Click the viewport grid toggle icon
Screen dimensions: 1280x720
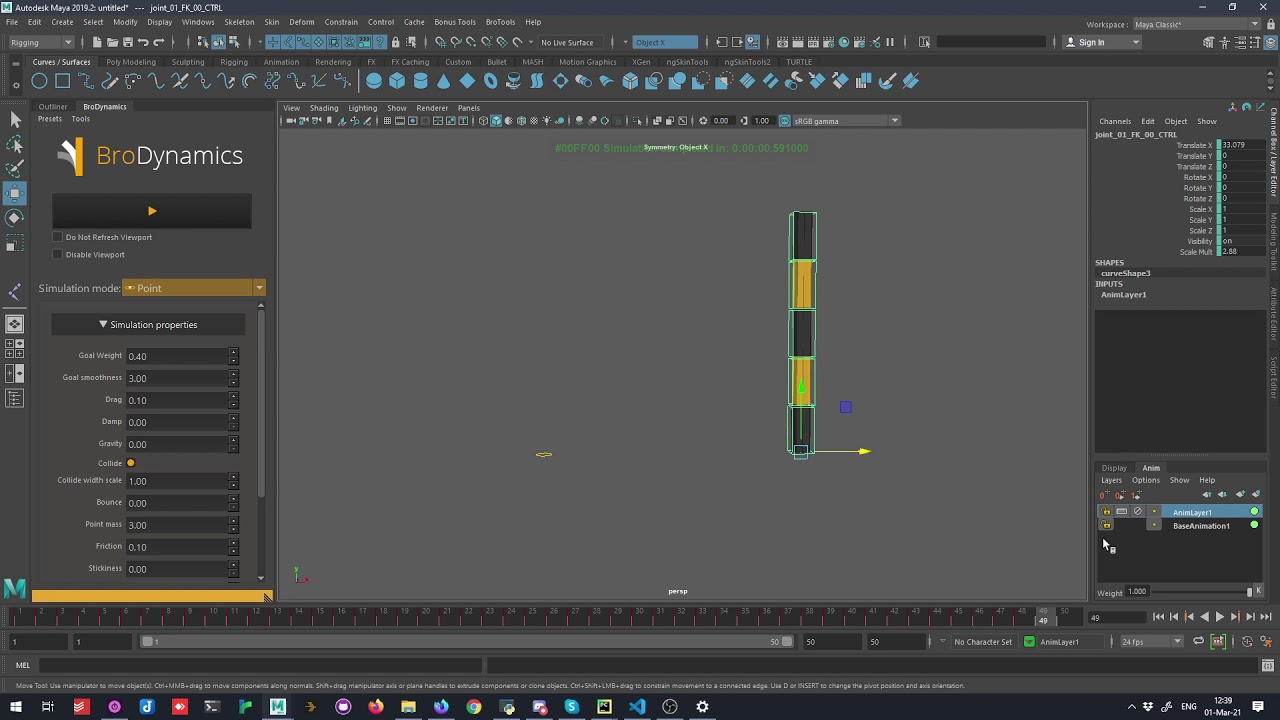tap(387, 121)
